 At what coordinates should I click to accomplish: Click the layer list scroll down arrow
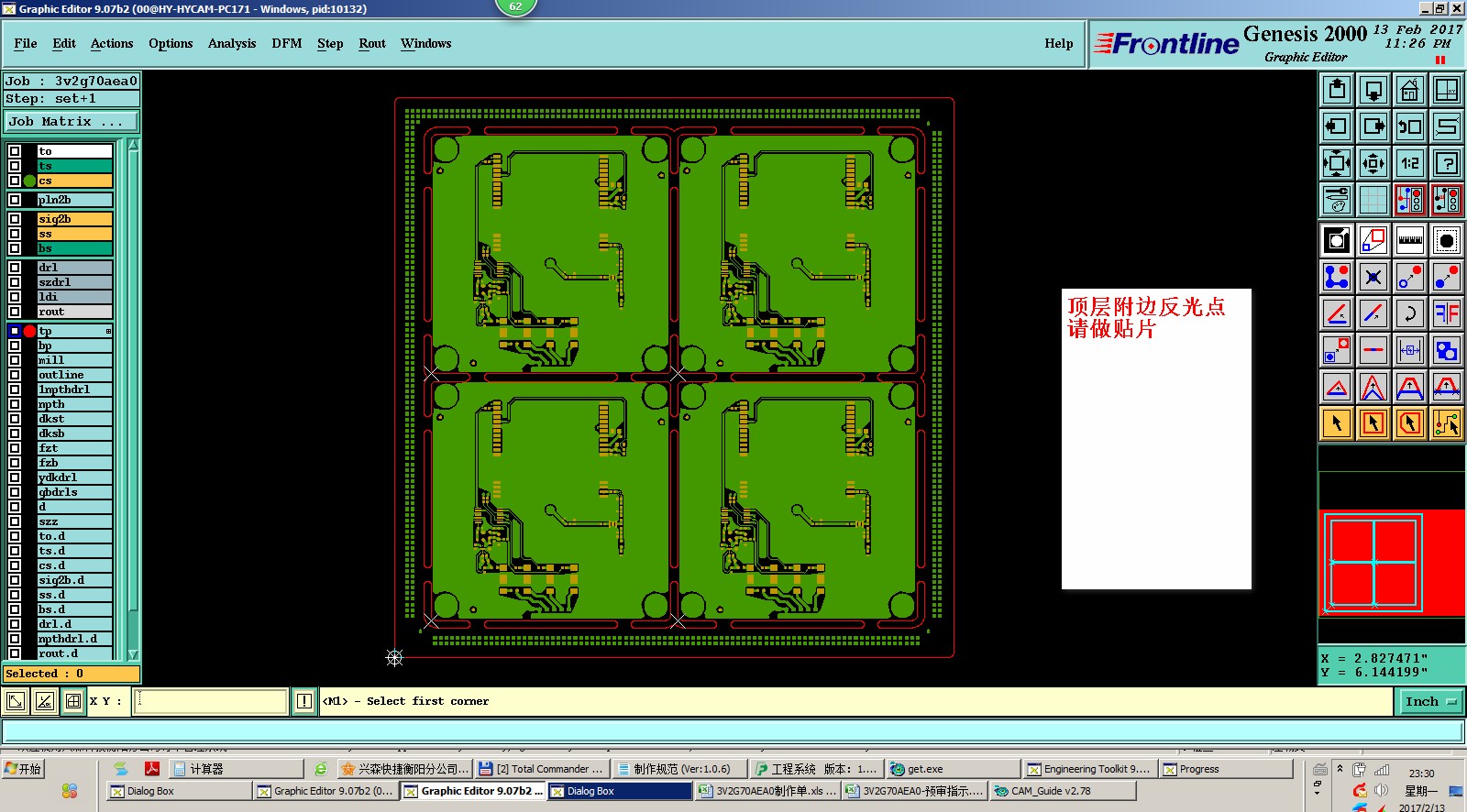(133, 654)
